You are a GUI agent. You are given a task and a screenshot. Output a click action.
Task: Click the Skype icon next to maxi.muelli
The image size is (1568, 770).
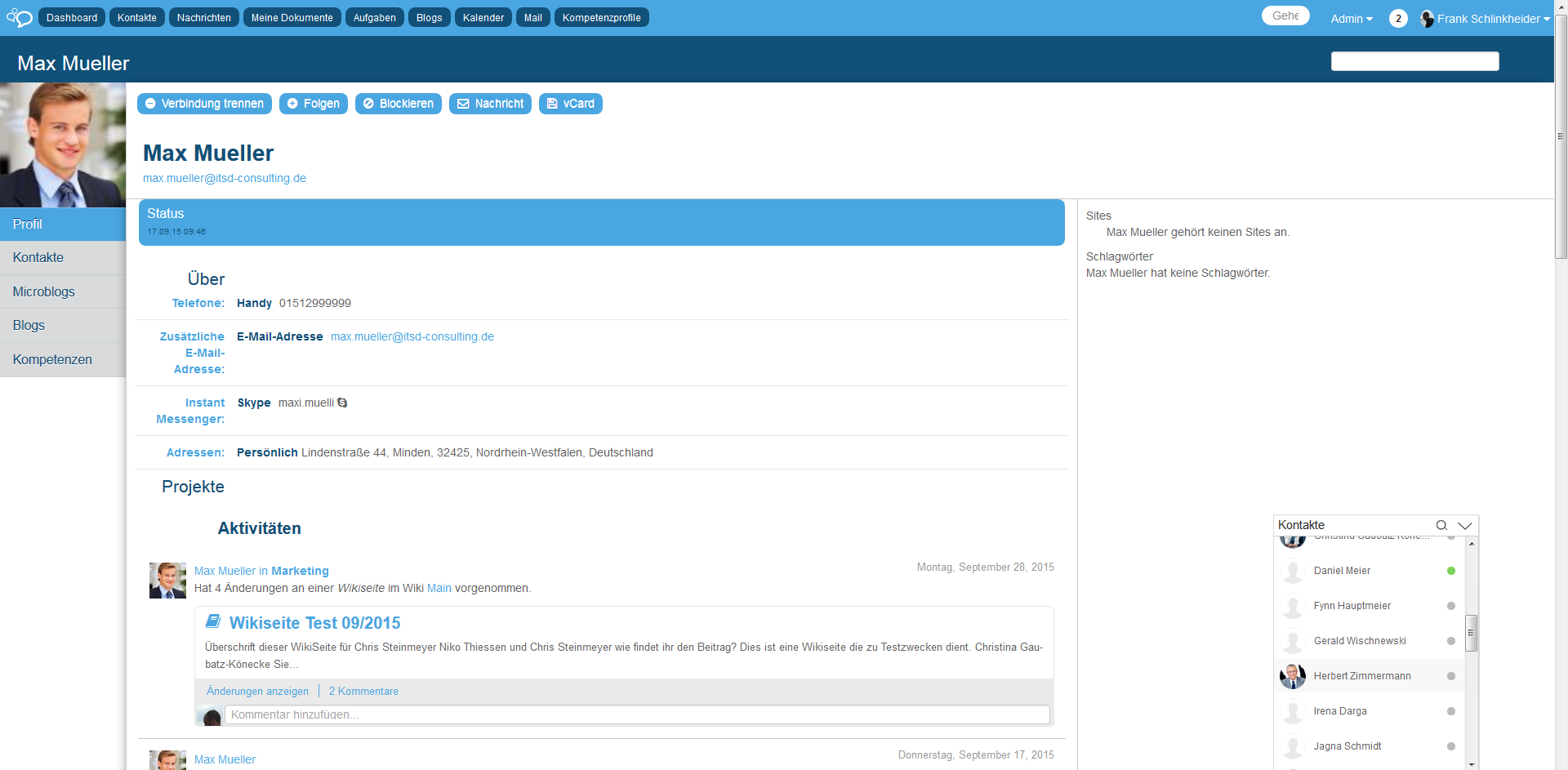click(342, 403)
